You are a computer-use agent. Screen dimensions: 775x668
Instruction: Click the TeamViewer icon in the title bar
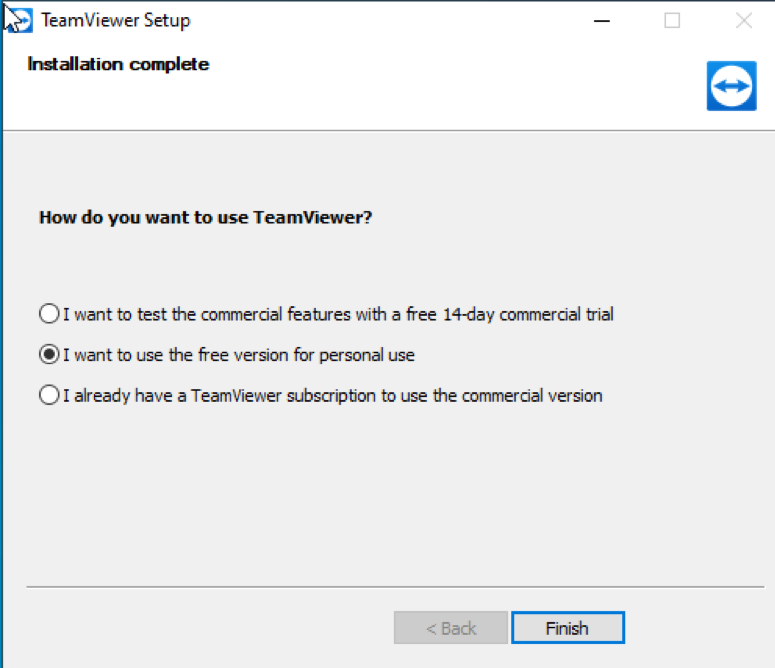pyautogui.click(x=20, y=21)
